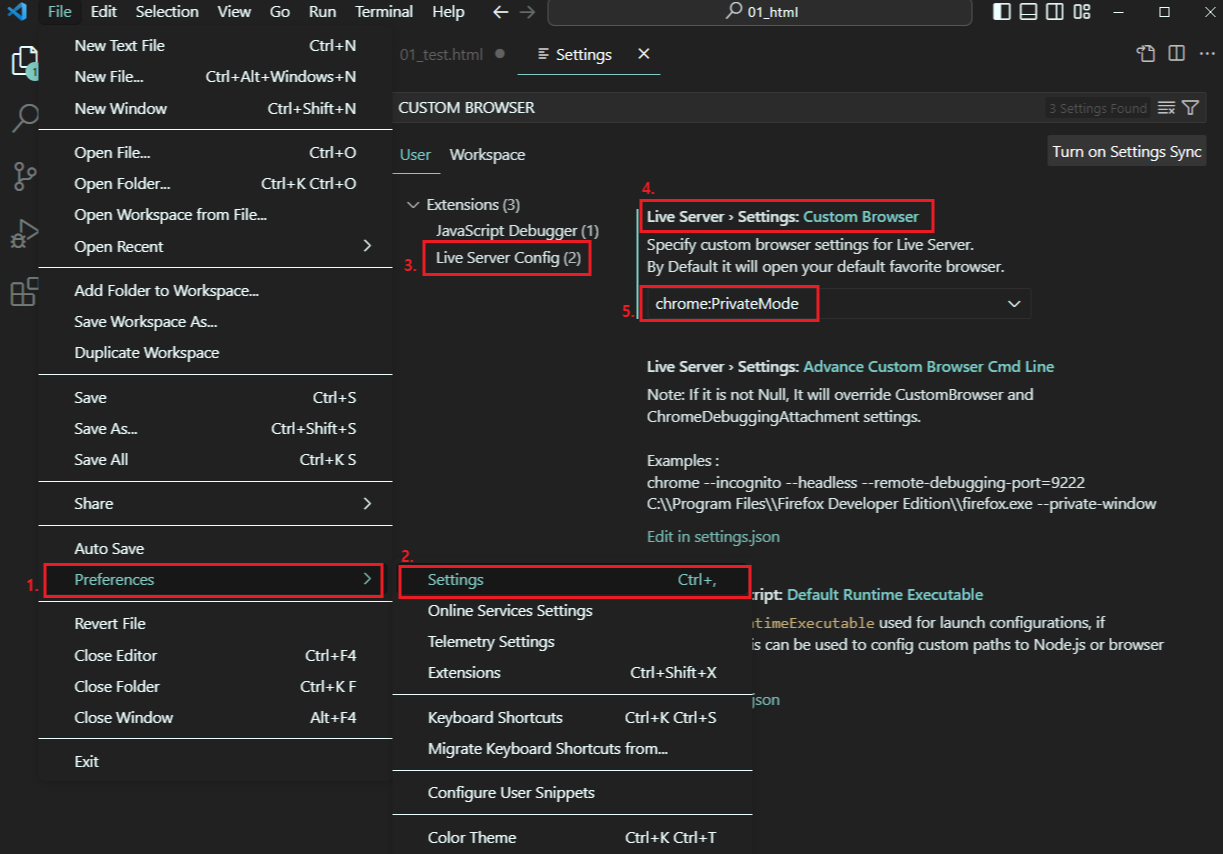Screen dimensions: 1223x854
Task: Open the Extensions view icon
Action: [24, 292]
